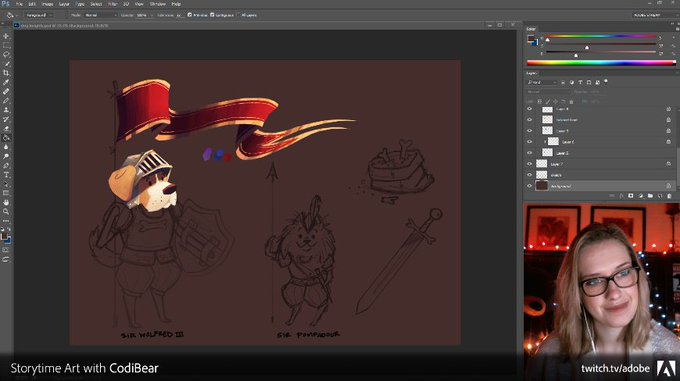Open the Edit menu
Viewport: 680px width, 381px height.
[x=32, y=4]
